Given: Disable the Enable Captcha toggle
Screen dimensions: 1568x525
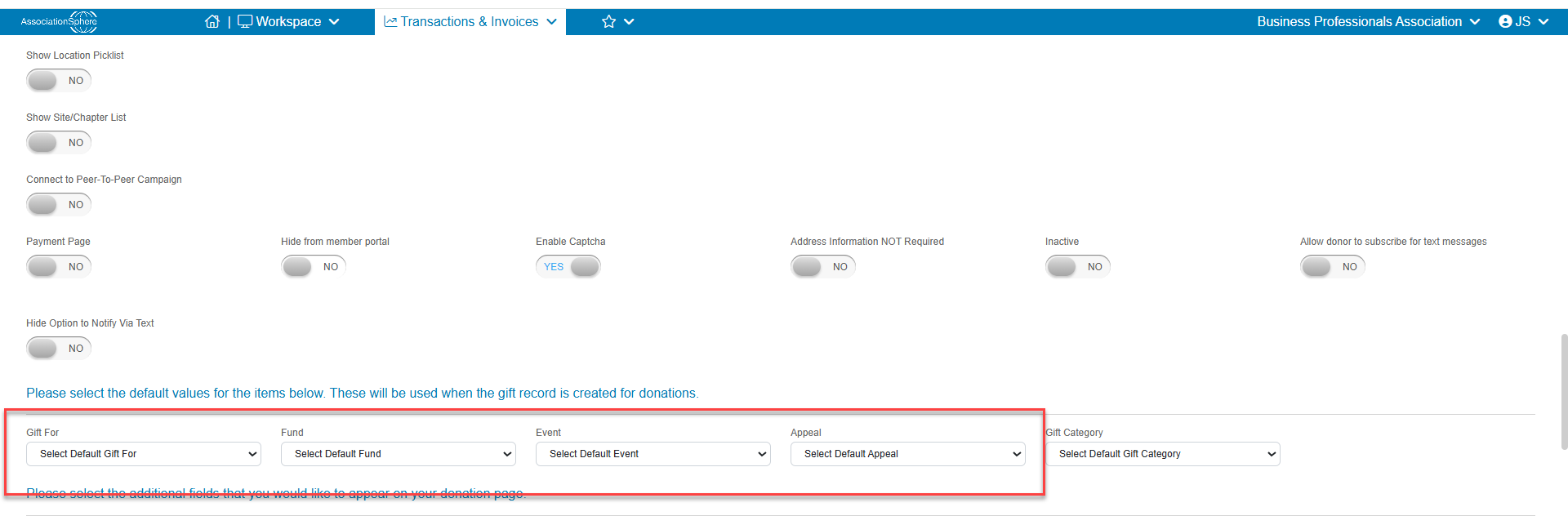Looking at the screenshot, I should pos(568,267).
